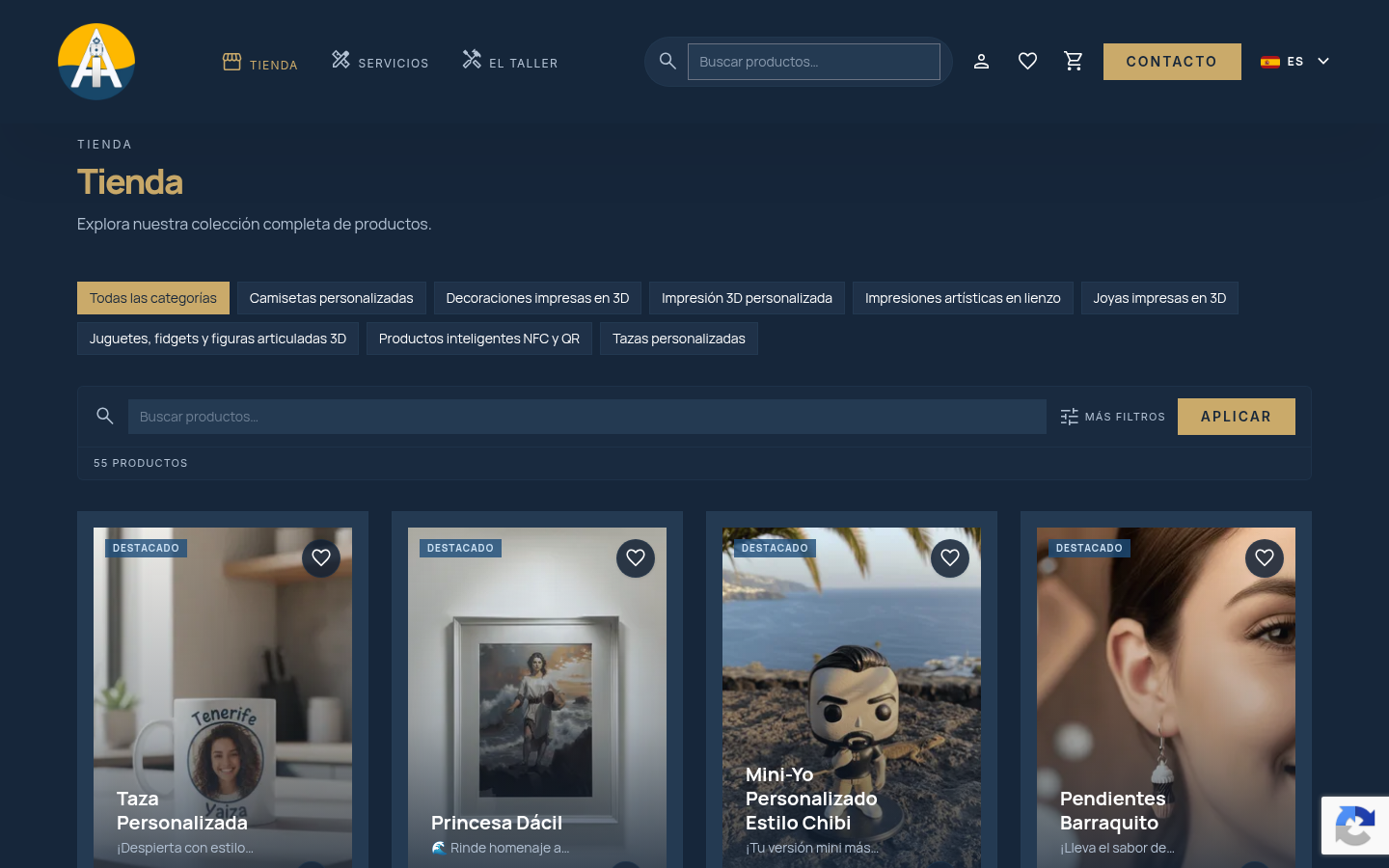Filter by Tazas personalizadas
1389x868 pixels.
point(679,339)
